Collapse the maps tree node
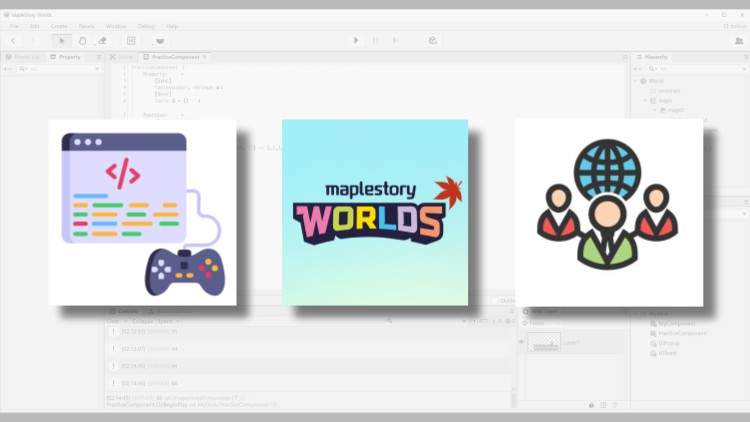Viewport: 750px width, 422px height. click(x=645, y=100)
